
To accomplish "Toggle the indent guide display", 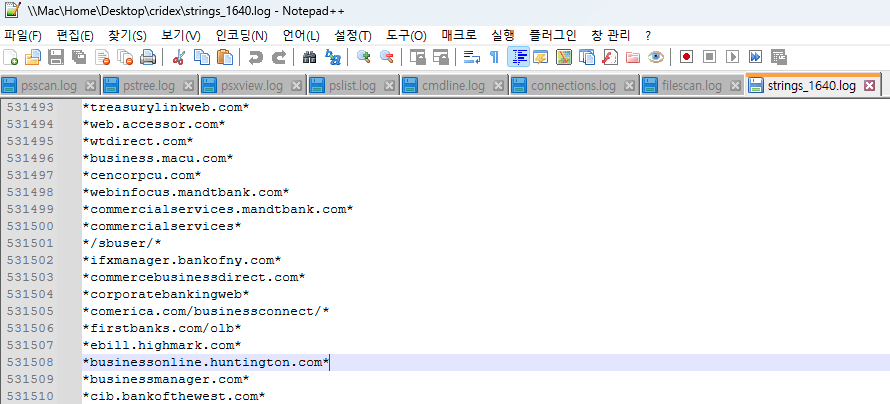I will point(518,57).
